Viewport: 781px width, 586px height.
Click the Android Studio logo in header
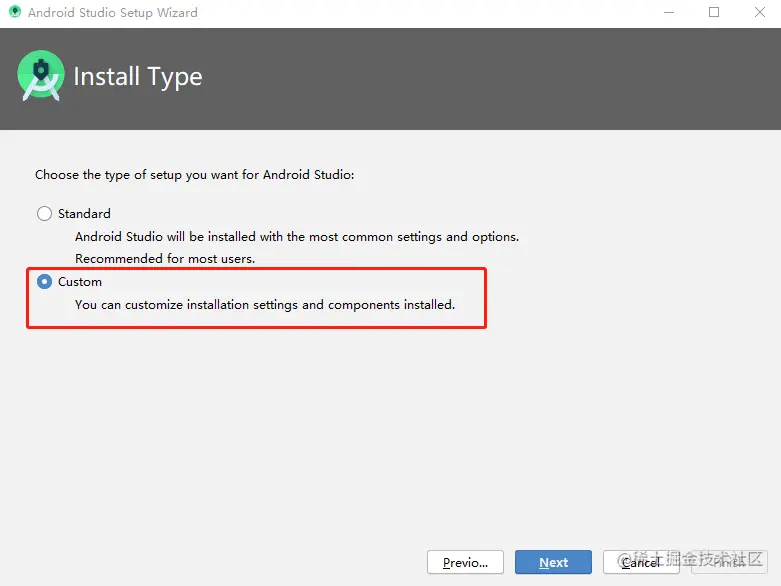tap(41, 76)
